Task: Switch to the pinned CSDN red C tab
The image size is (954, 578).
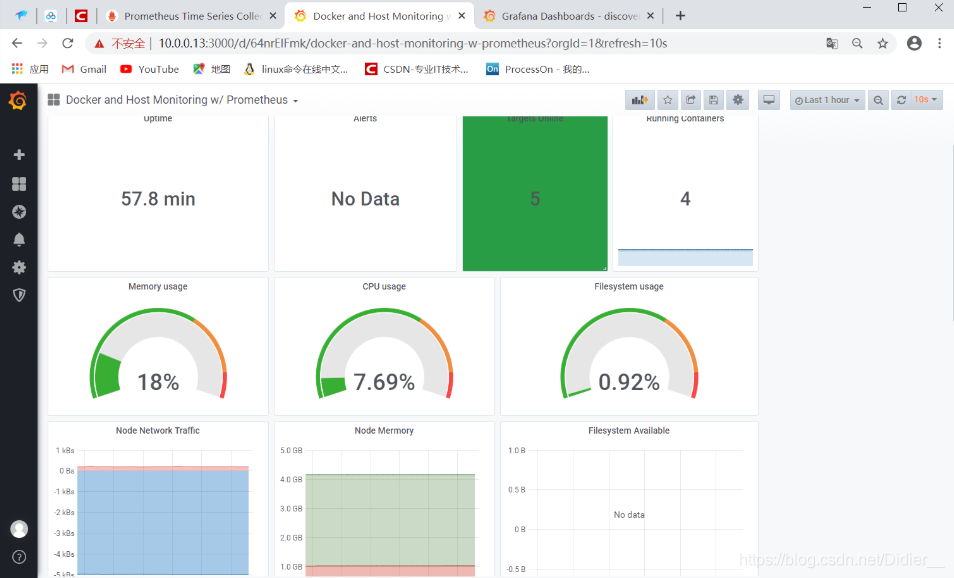Action: pos(81,16)
